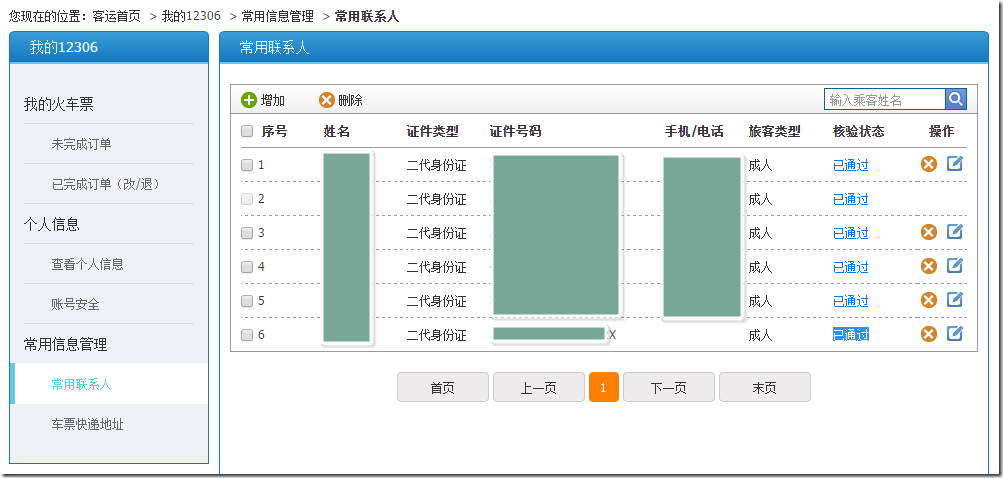
Task: Click 证件号码 column header
Action: (x=516, y=132)
